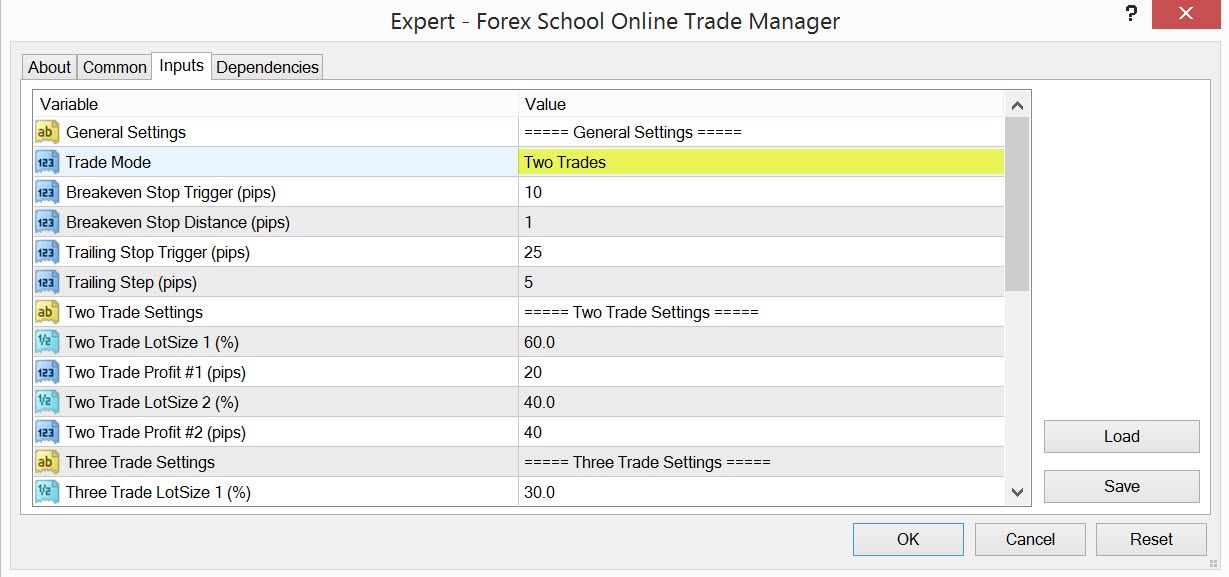
Task: Click the string icon beside Two Trade Settings
Action: [47, 312]
